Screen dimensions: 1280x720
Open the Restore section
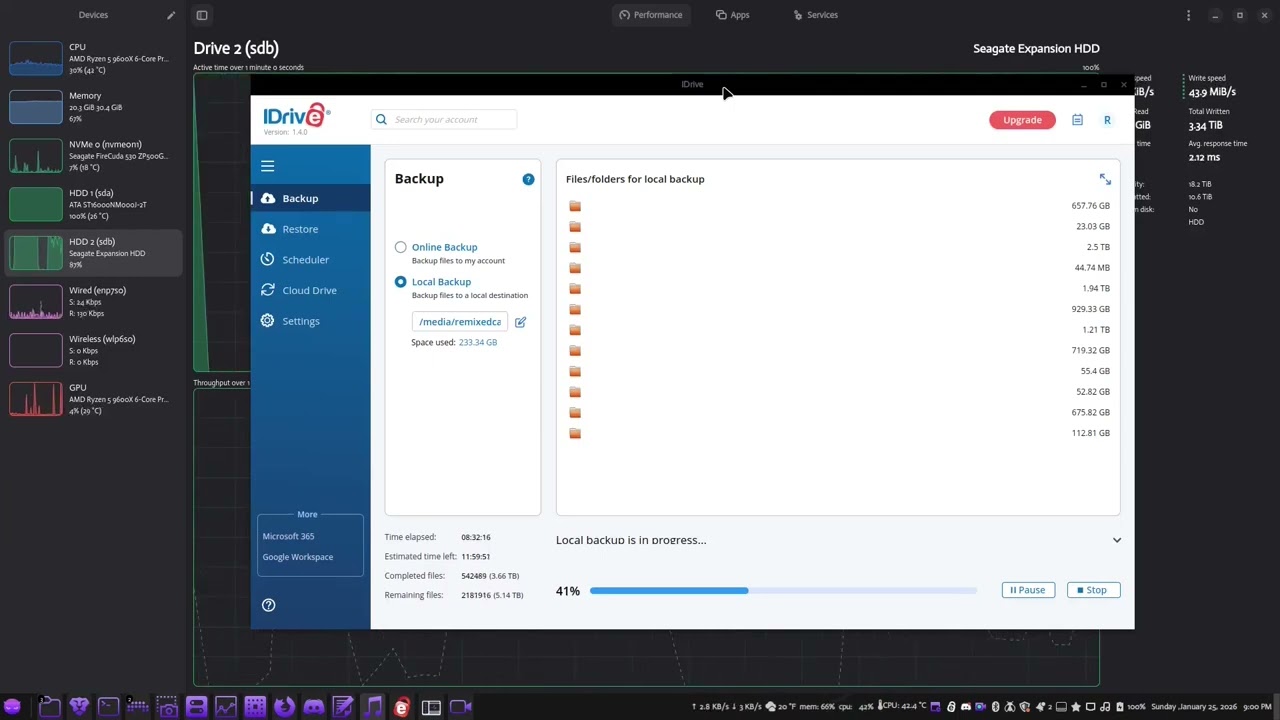310,229
